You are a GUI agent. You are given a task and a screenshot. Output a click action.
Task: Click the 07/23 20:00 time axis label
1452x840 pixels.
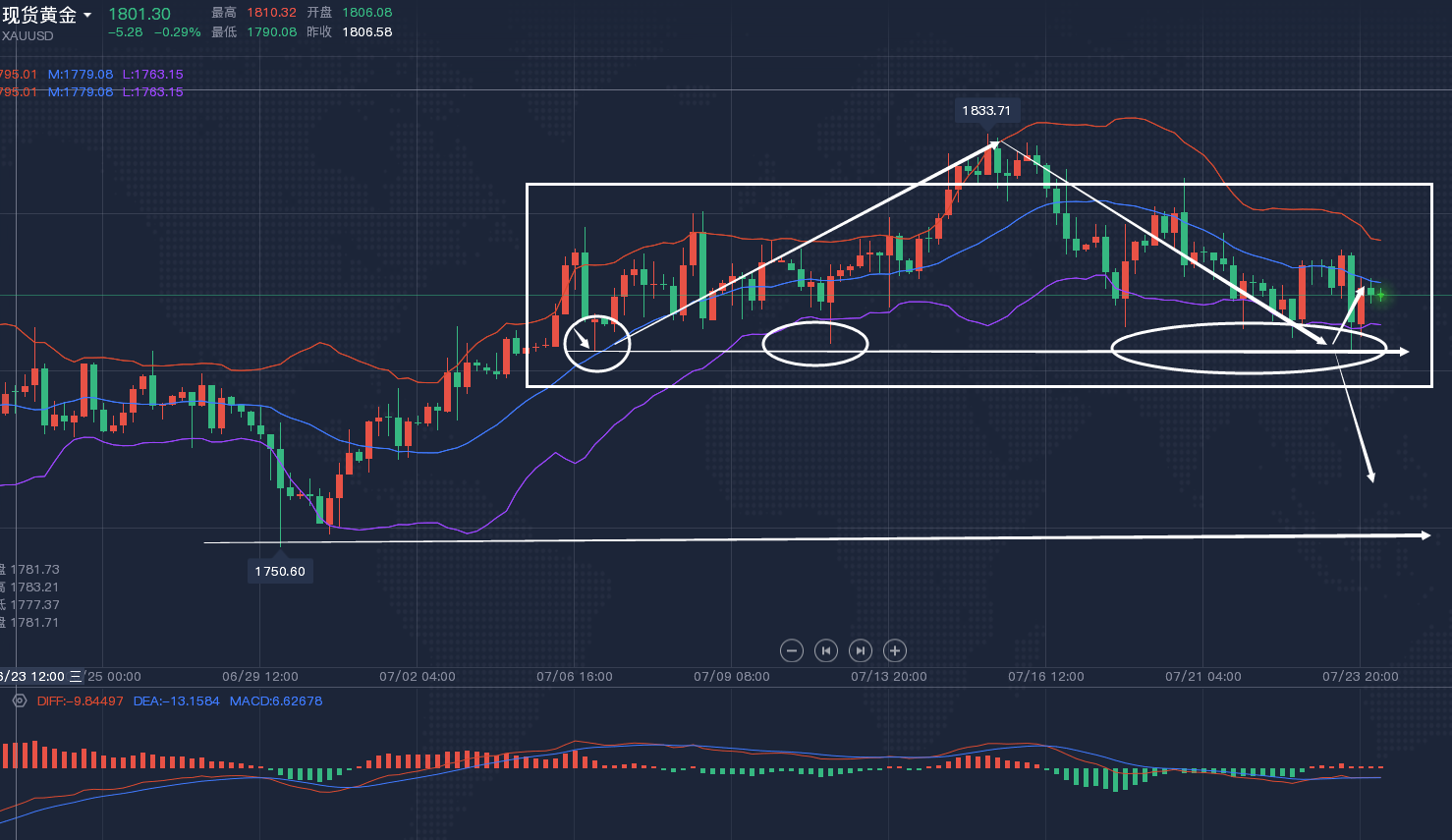point(1361,676)
